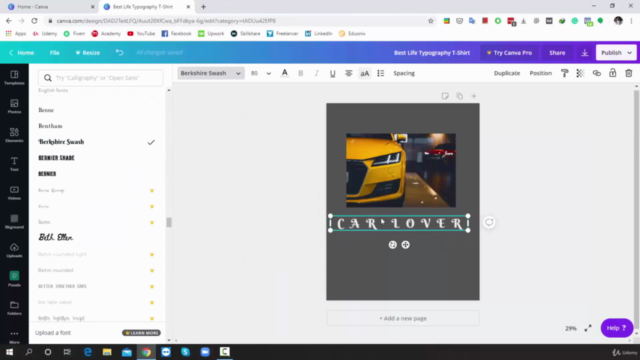Open the Position menu

[540, 73]
